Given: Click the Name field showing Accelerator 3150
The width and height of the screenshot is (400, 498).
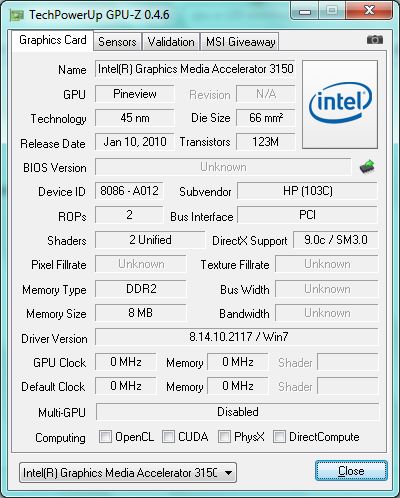Looking at the screenshot, I should pos(195,69).
